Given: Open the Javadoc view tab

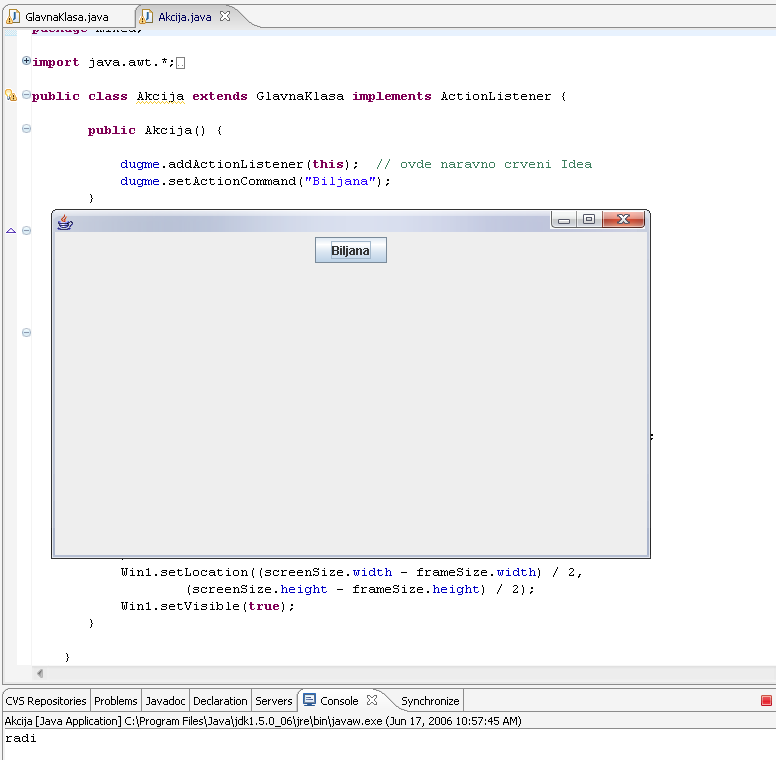Looking at the screenshot, I should 165,701.
